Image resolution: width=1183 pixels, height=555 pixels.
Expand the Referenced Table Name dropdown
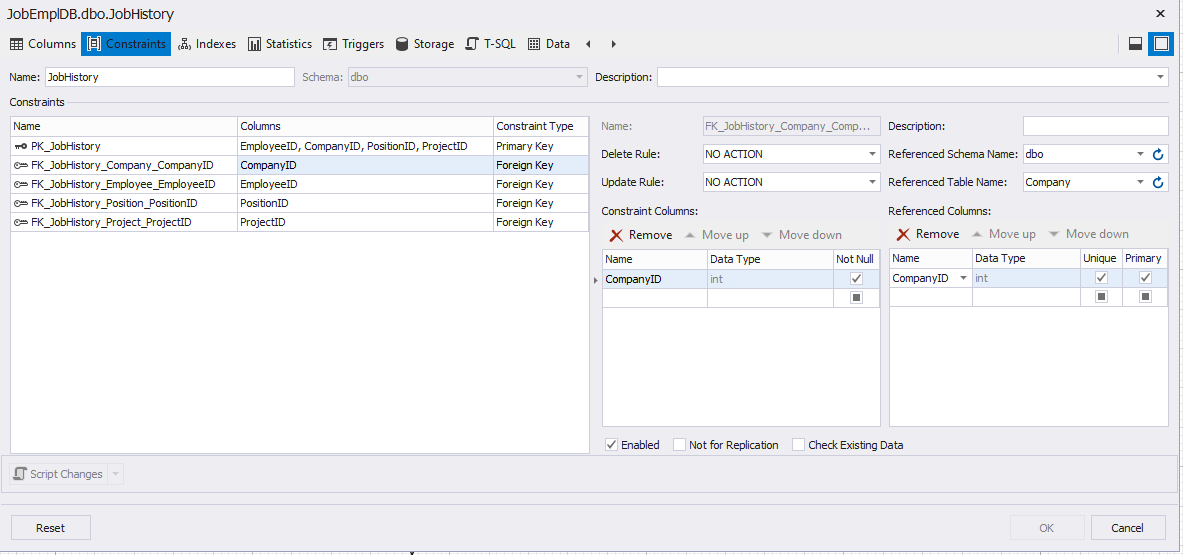click(x=1141, y=182)
